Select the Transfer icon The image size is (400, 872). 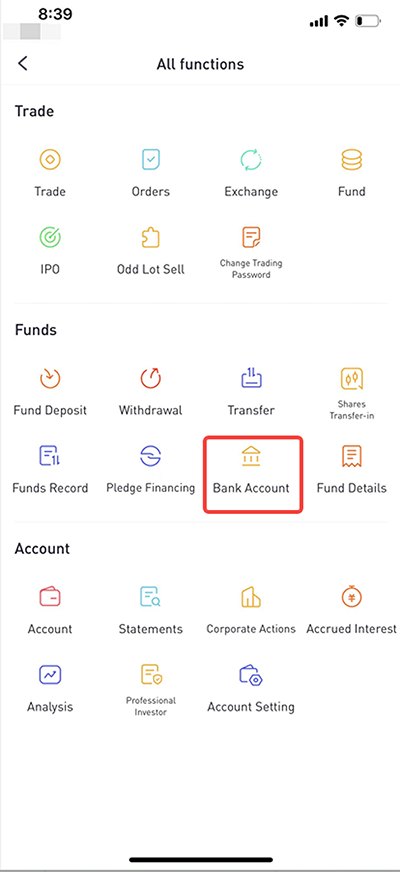pos(251,379)
